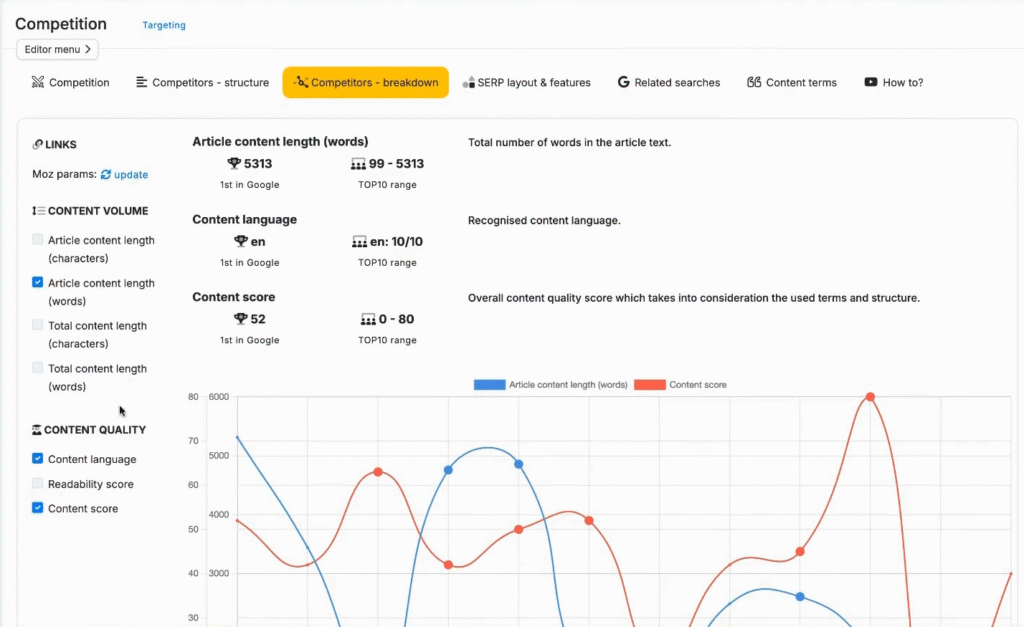Click the '99 - 5313' TOP10 range value

click(396, 163)
